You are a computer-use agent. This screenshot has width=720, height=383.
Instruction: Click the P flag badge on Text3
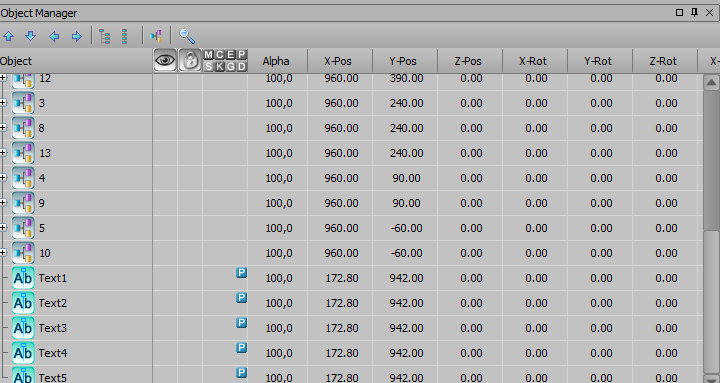point(242,323)
